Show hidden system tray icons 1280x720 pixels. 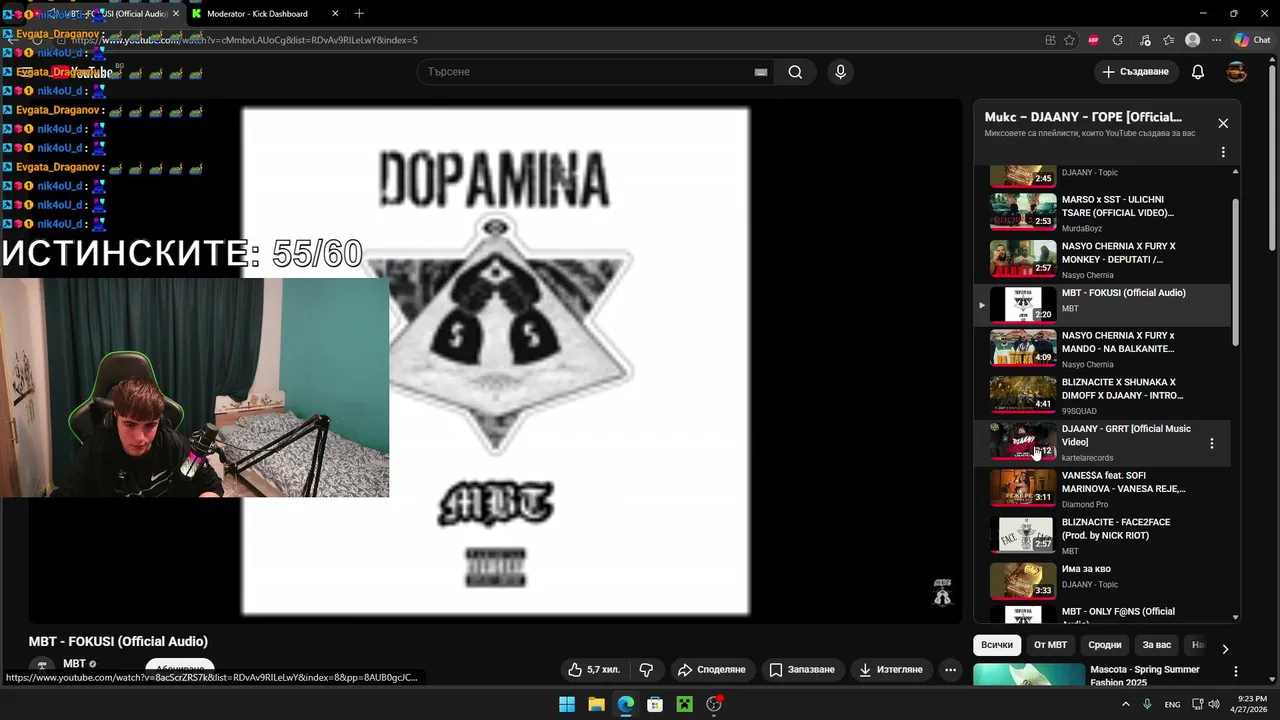pyautogui.click(x=1126, y=704)
